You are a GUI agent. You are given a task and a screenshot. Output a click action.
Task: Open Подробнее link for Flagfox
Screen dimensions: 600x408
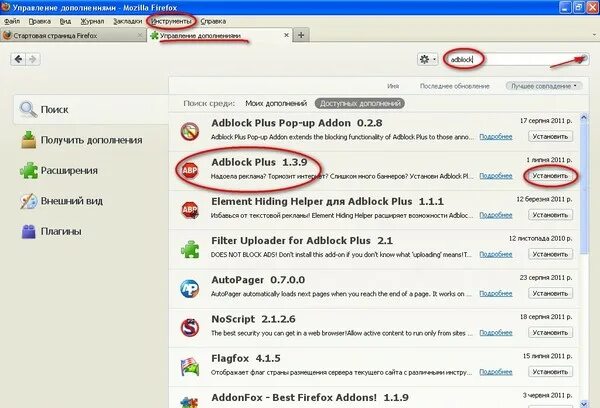tap(496, 372)
